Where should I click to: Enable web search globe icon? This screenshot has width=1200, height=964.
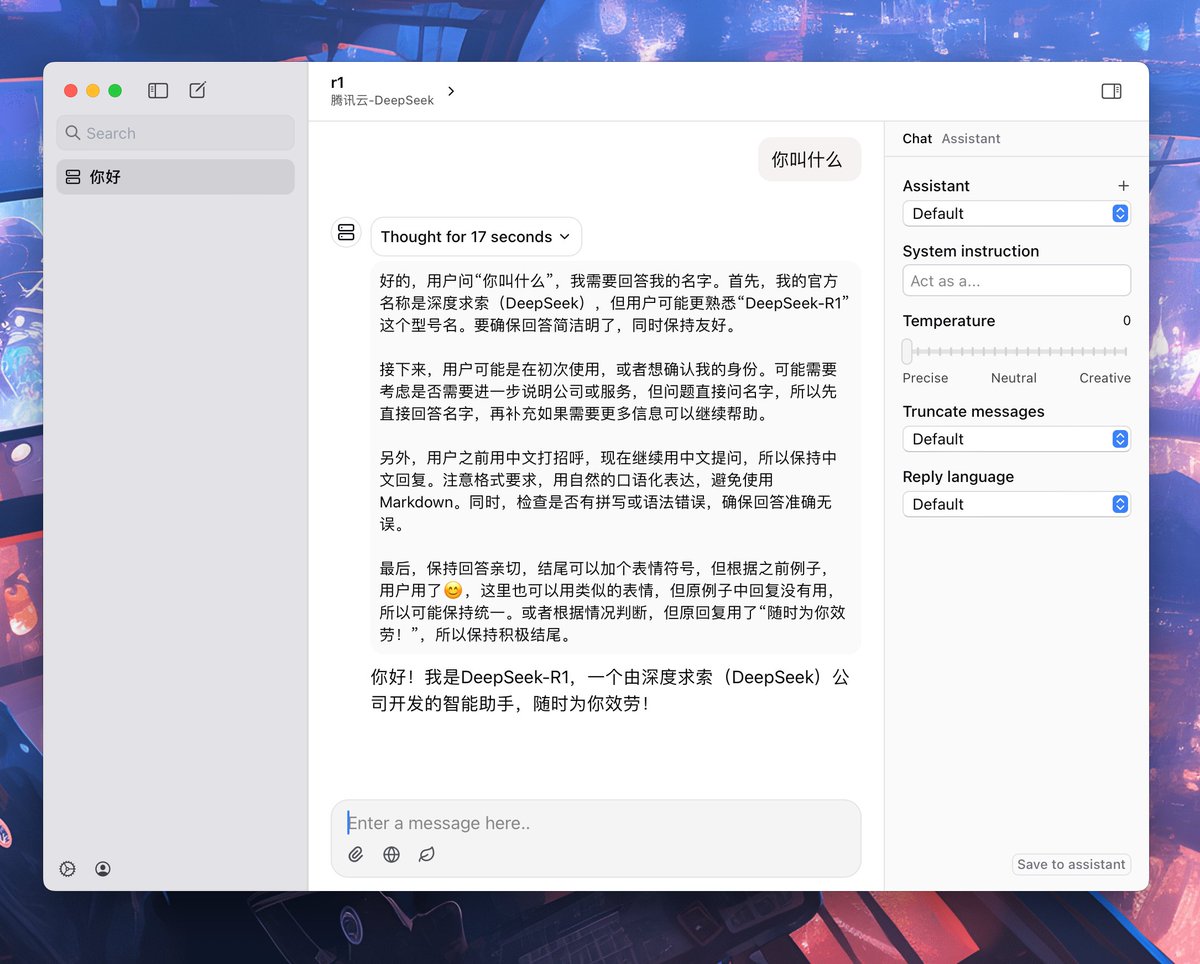coord(392,854)
